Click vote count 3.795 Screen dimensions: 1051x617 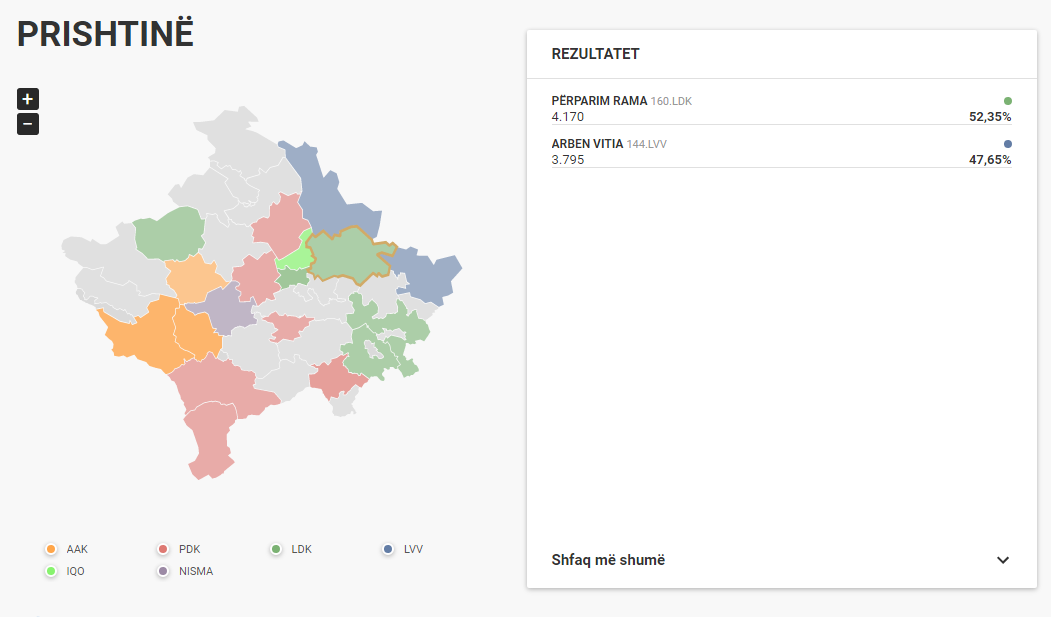(x=568, y=159)
